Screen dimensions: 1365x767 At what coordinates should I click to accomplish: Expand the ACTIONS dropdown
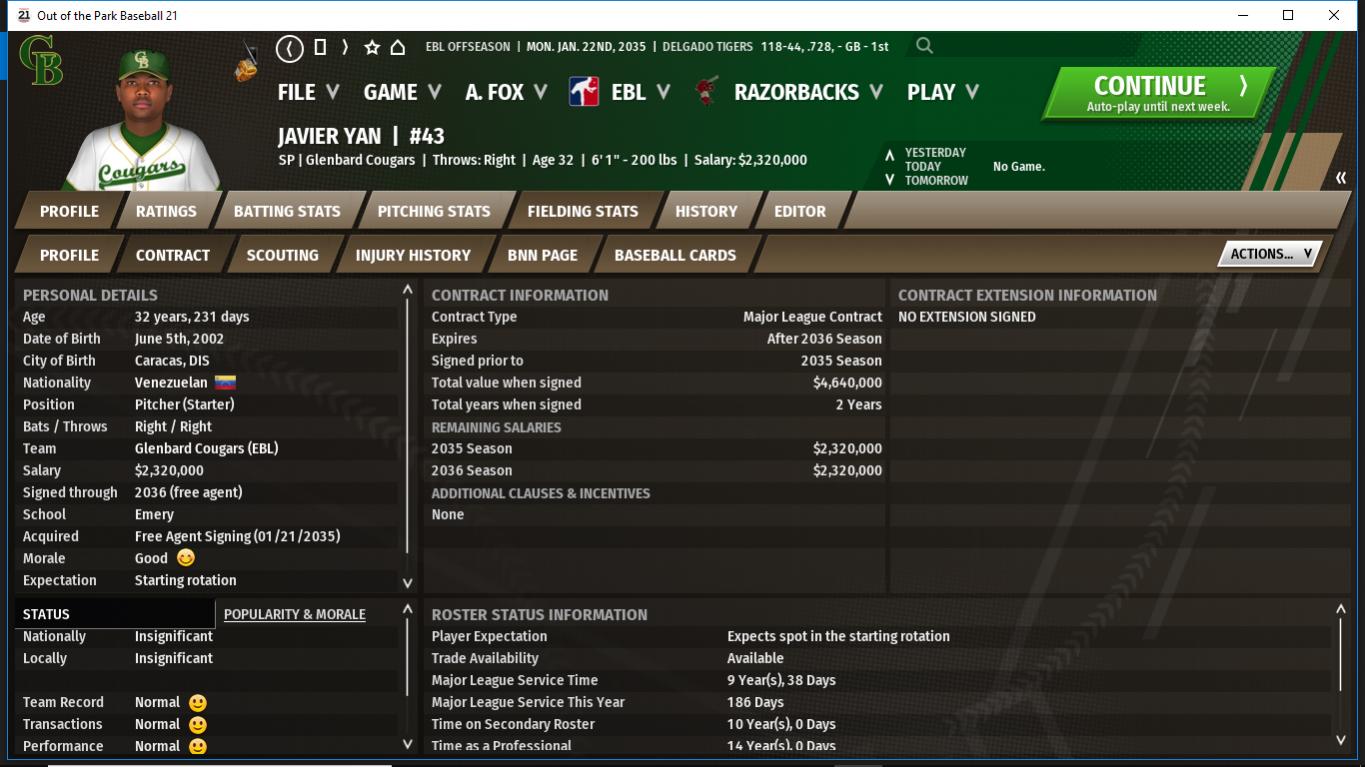[1269, 254]
